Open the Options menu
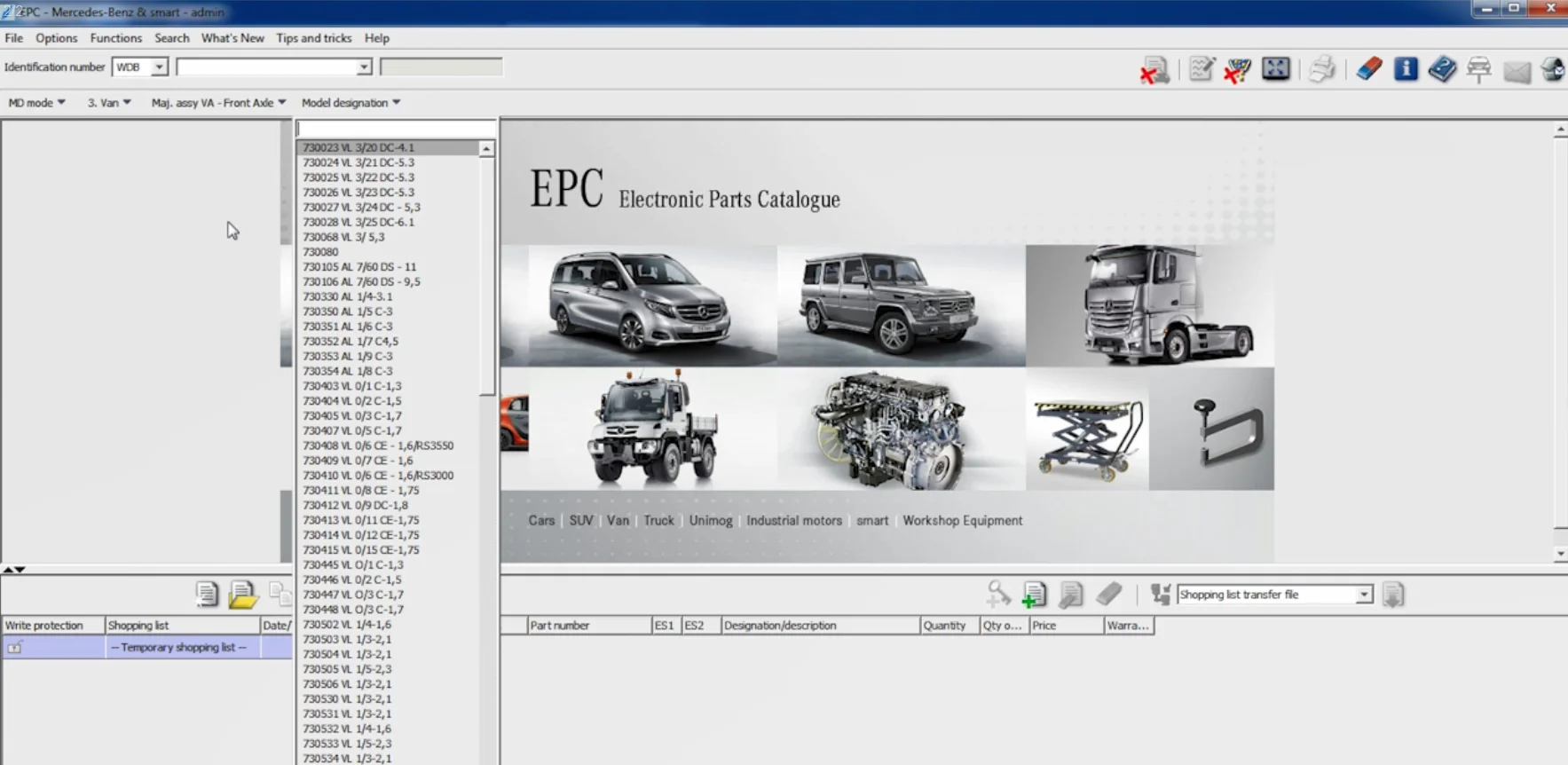The image size is (1568, 765). click(56, 38)
